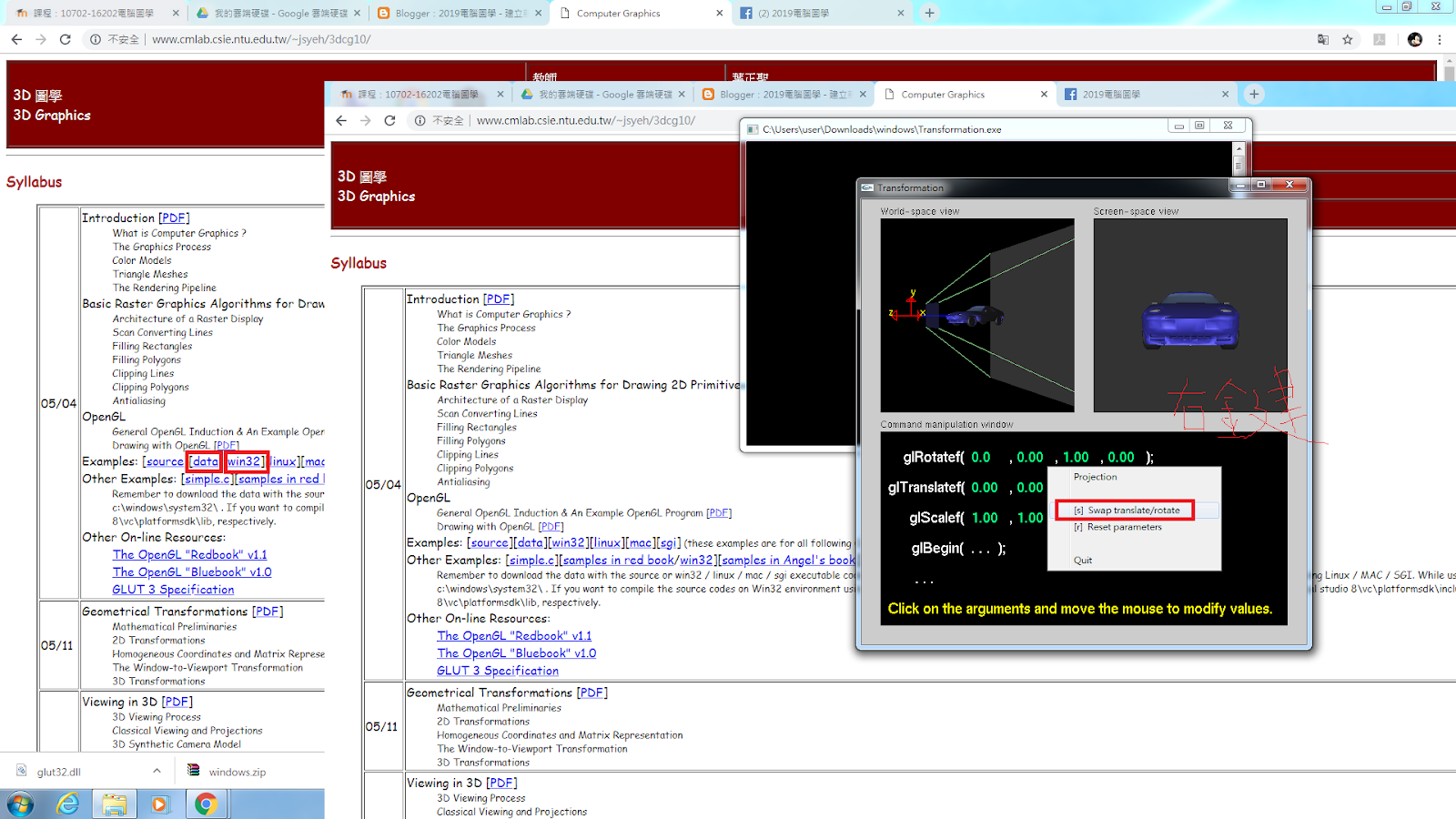Close the outer Google Drive tab

(358, 13)
